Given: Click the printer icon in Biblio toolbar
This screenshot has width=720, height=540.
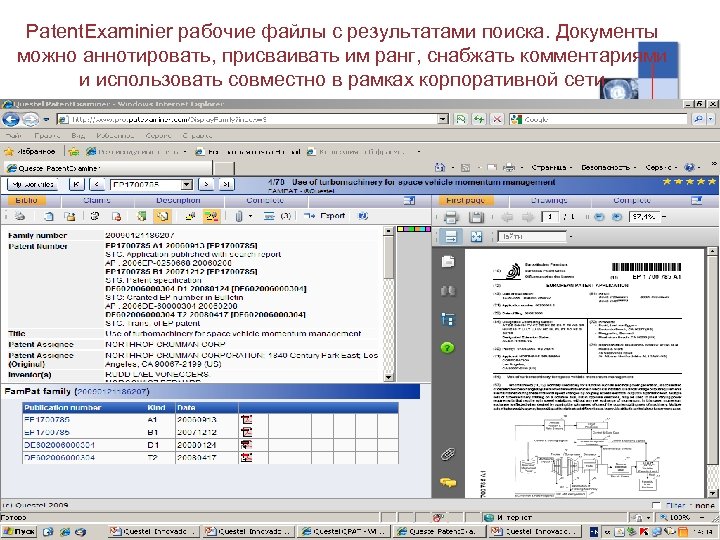Looking at the screenshot, I should [20, 216].
